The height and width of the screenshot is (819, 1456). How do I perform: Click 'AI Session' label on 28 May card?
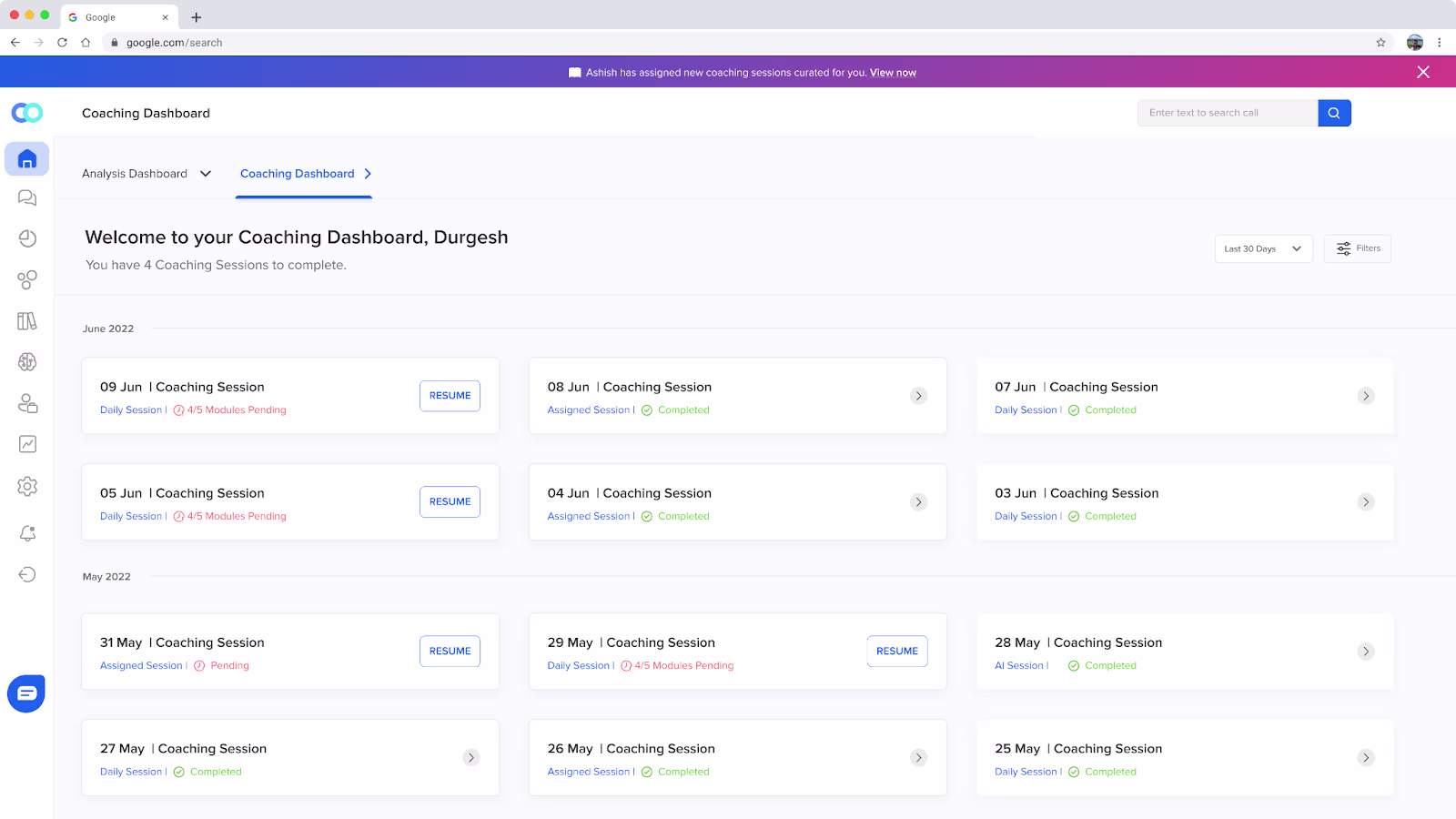pos(1019,666)
